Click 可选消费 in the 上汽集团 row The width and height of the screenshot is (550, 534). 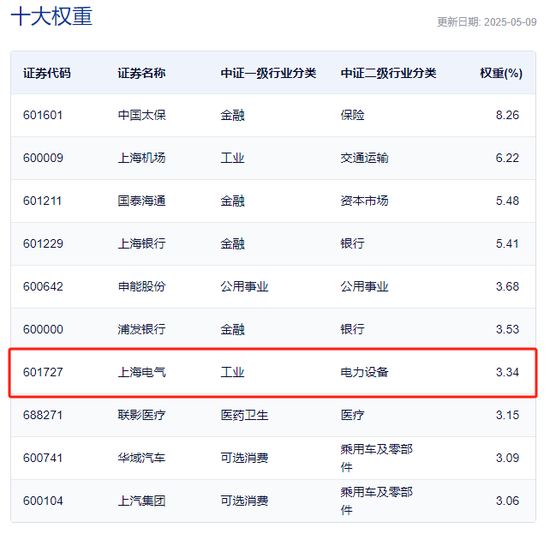click(x=244, y=501)
